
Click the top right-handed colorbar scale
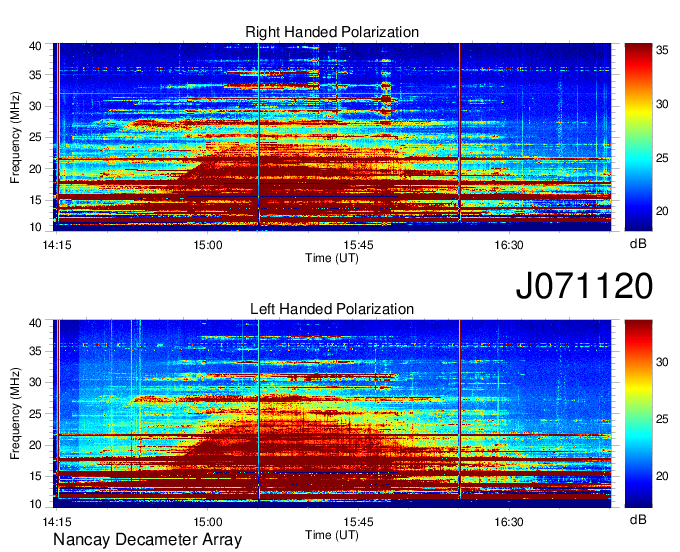[x=638, y=137]
